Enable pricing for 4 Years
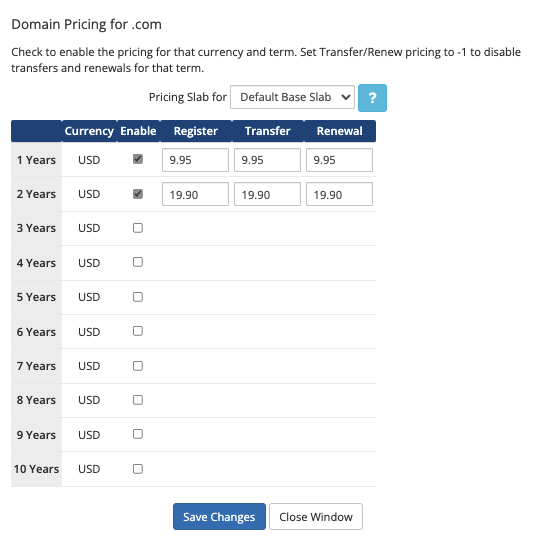Viewport: 534px width, 549px height. pos(138,262)
